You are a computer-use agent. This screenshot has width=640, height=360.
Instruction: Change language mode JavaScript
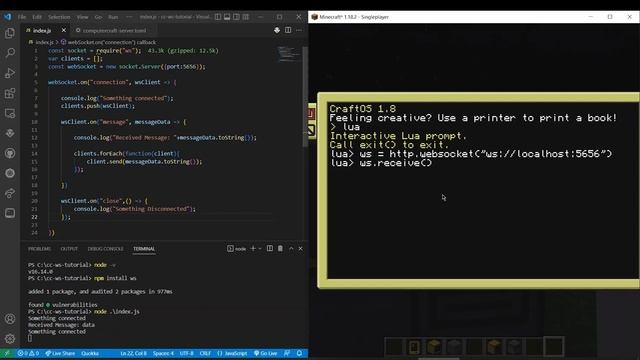232,353
